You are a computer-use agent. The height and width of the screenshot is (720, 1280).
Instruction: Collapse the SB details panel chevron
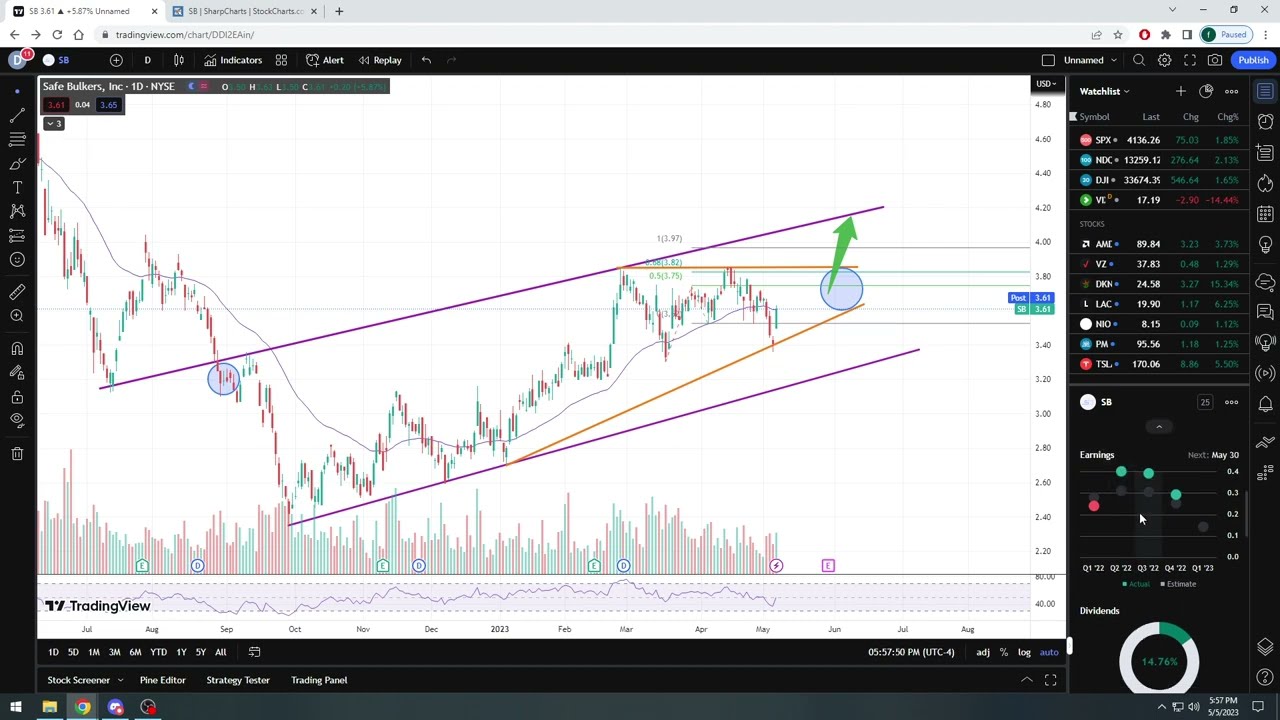click(1159, 427)
